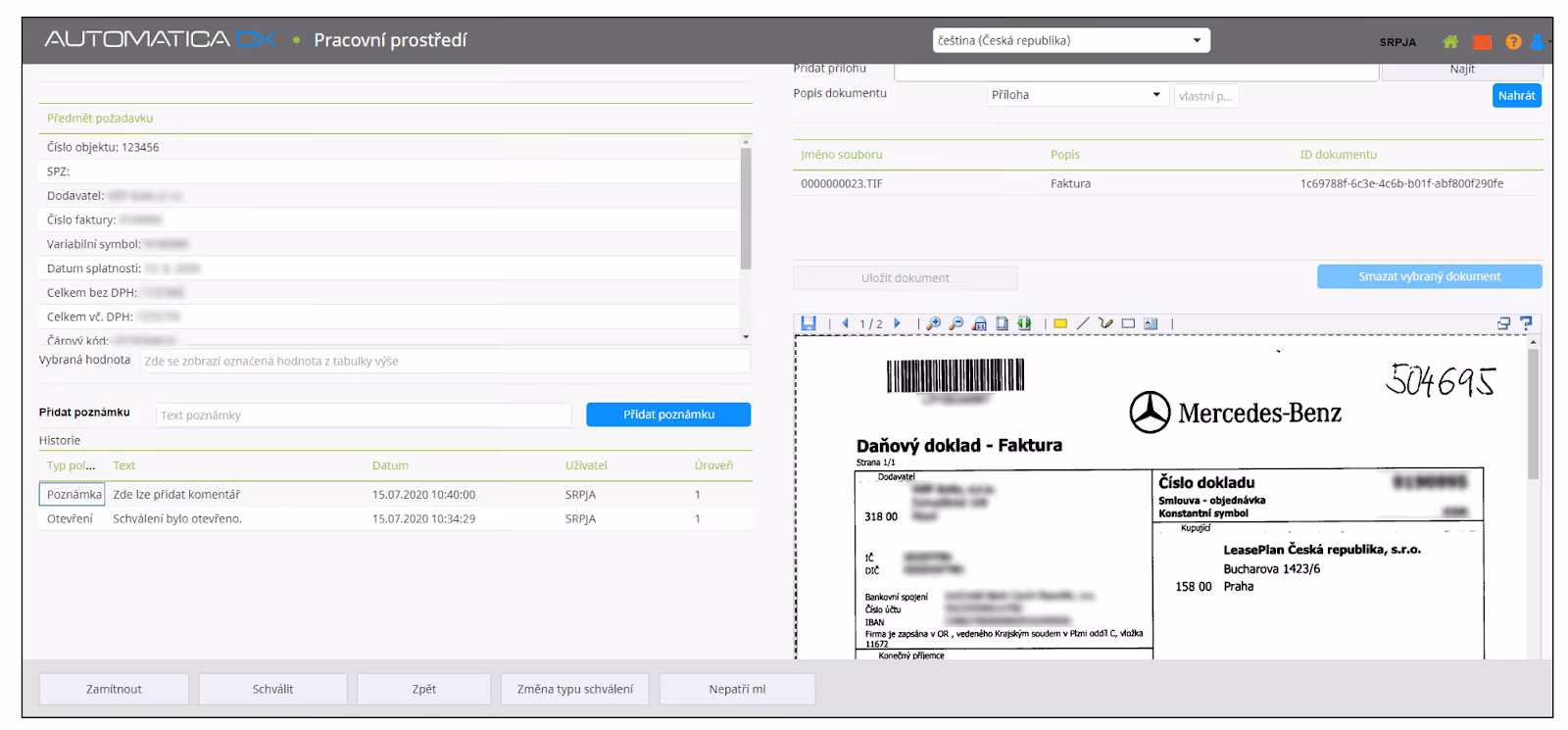Open help with the orange question mark icon
Viewport: 1568px width, 730px height.
coord(1514,42)
